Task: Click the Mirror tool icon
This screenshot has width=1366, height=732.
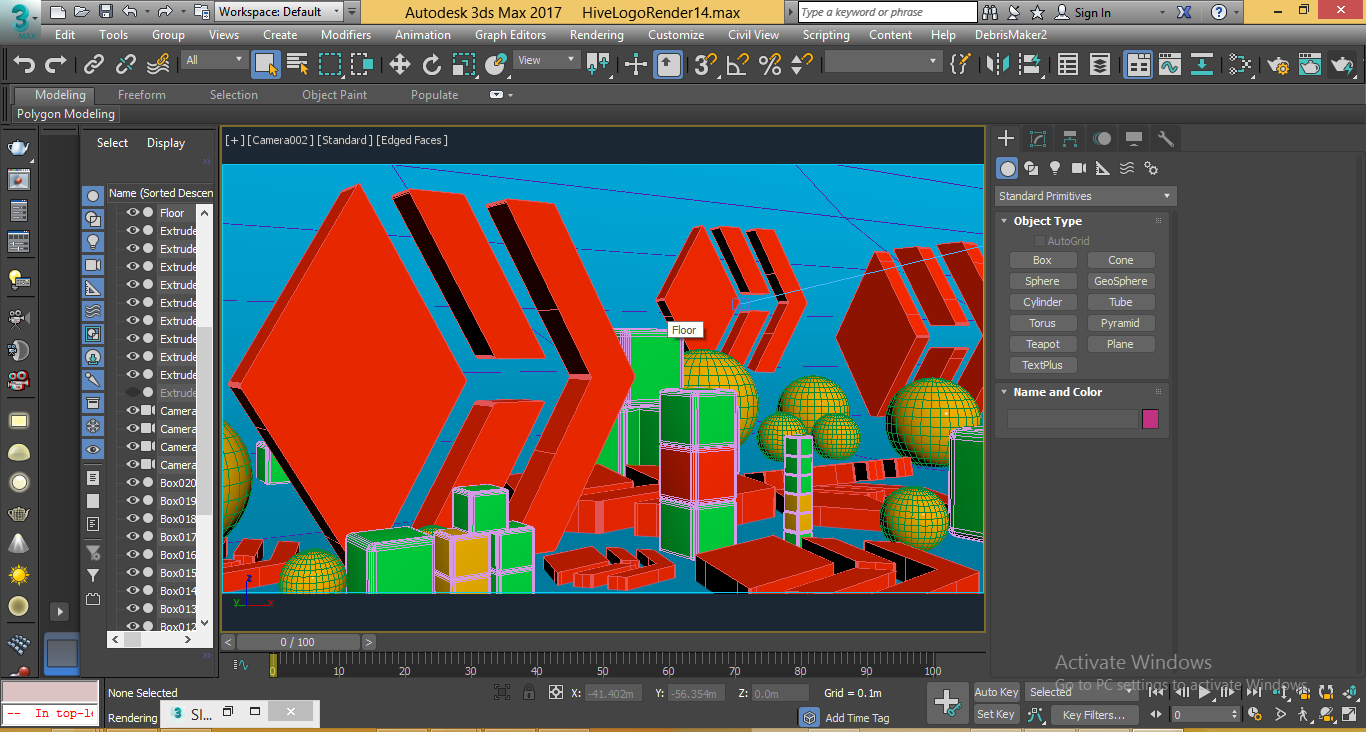Action: click(x=997, y=65)
